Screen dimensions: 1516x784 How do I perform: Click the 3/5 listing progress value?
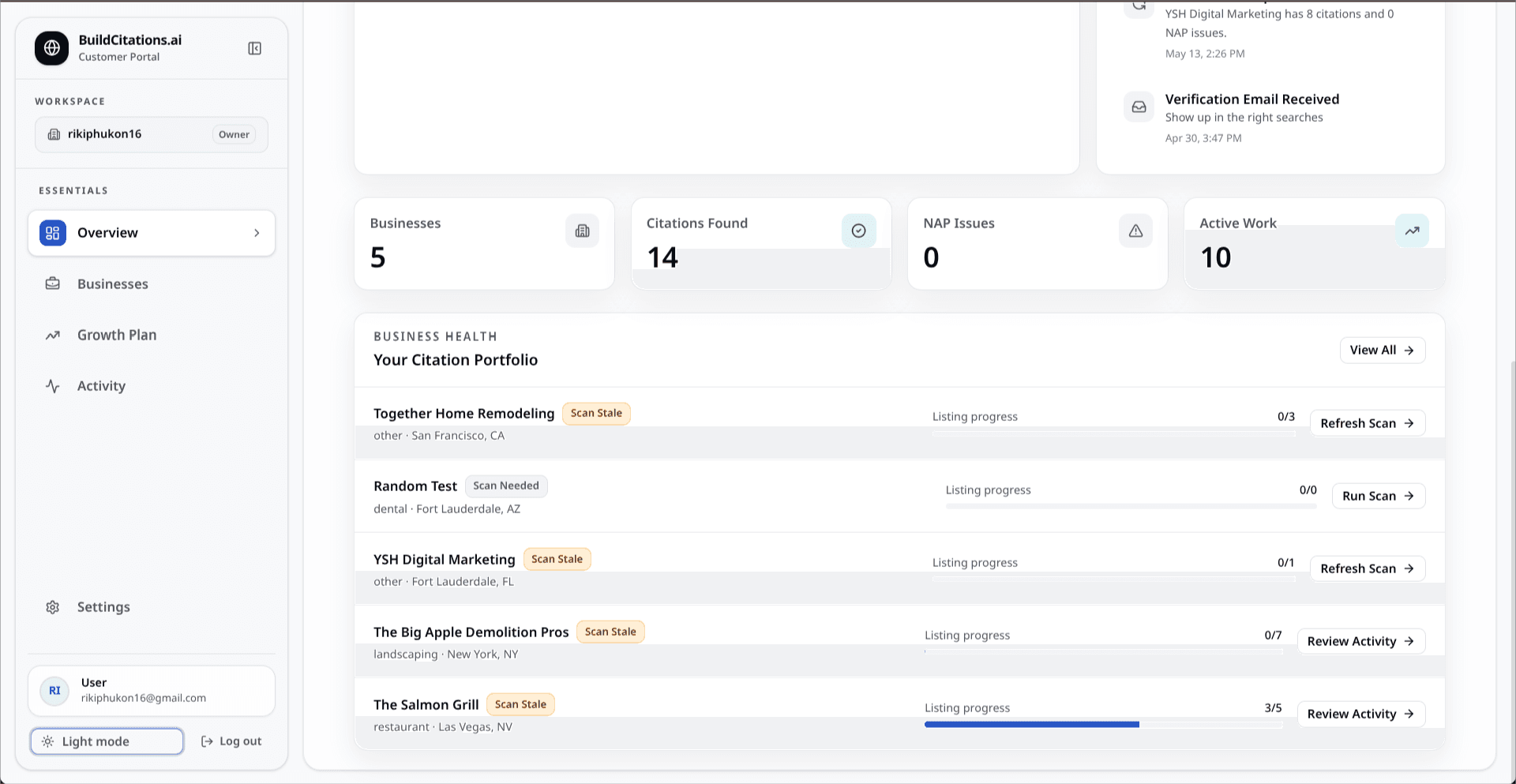[x=1273, y=708]
